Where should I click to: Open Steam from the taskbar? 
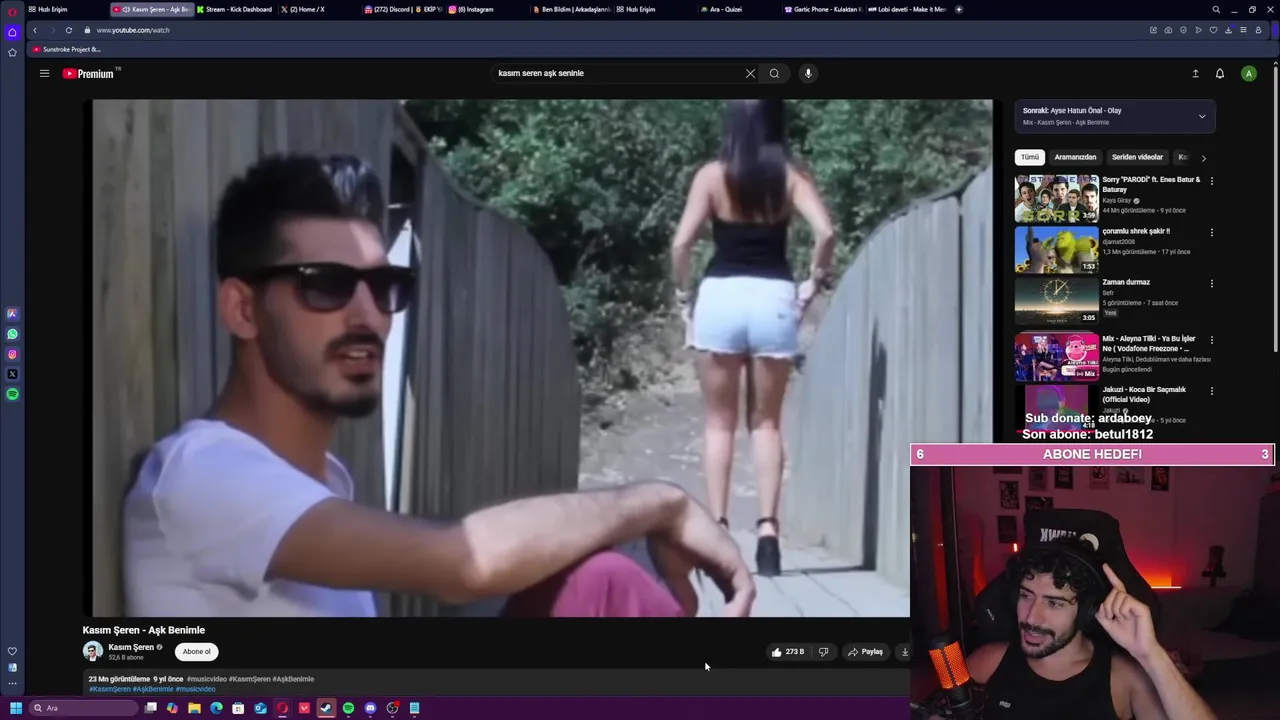326,708
